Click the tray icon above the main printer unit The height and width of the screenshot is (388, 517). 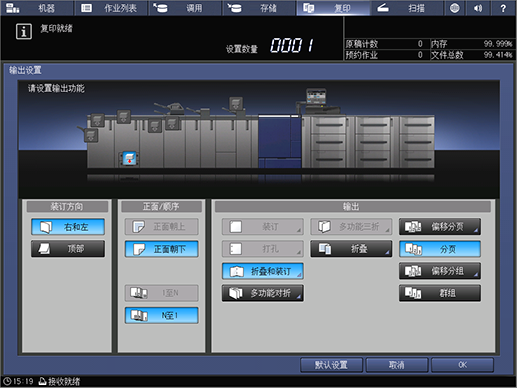coord(236,103)
